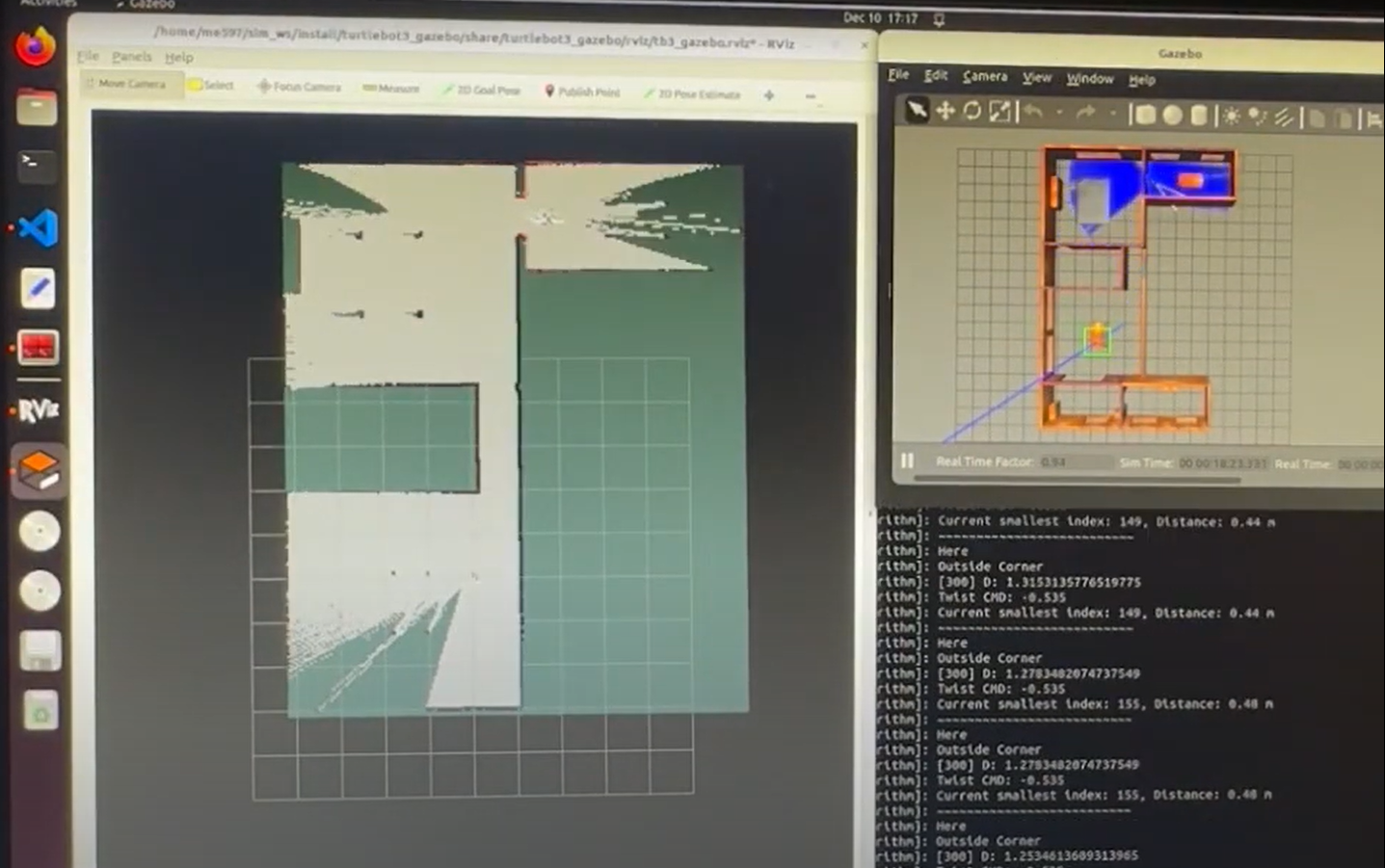Image resolution: width=1385 pixels, height=868 pixels.
Task: Switch to Gazebo translate mode
Action: tap(945, 111)
